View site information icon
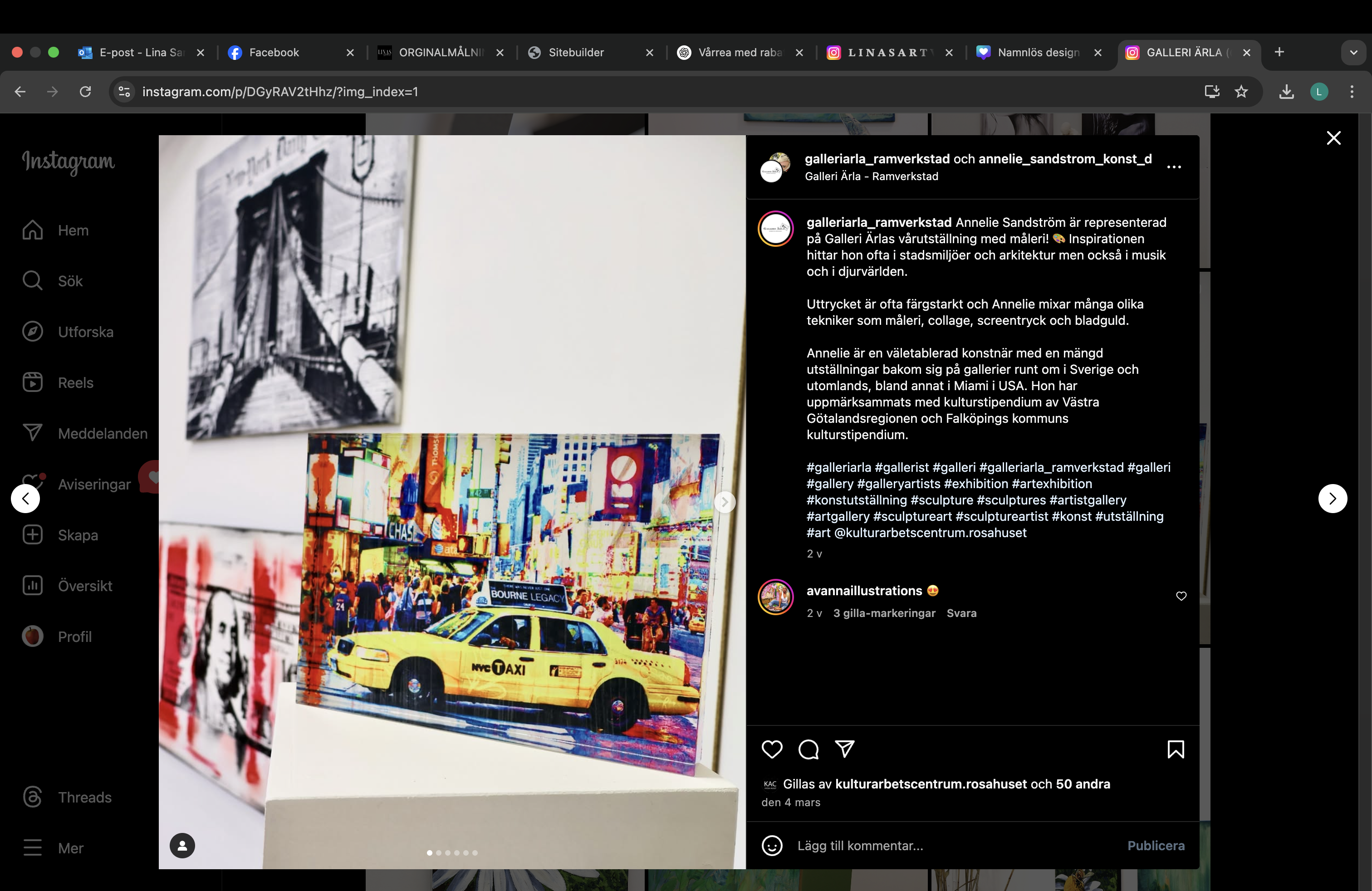Viewport: 1372px width, 891px height. click(124, 92)
